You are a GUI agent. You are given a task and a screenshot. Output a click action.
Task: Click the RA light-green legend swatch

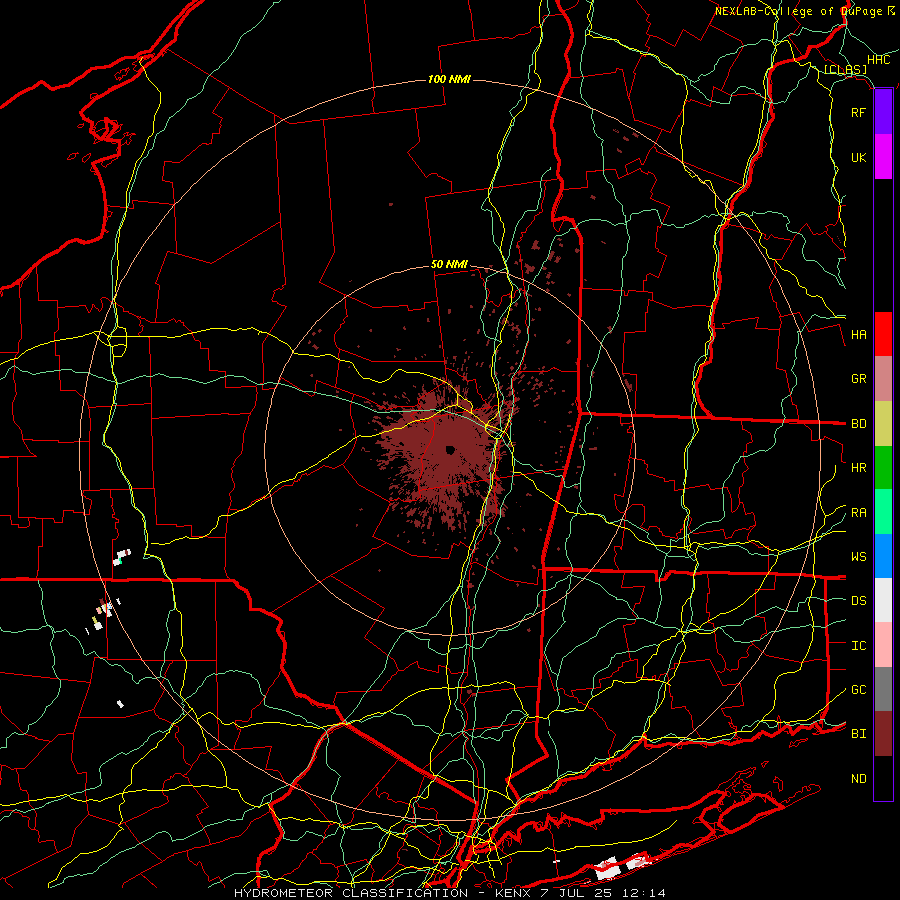[883, 512]
